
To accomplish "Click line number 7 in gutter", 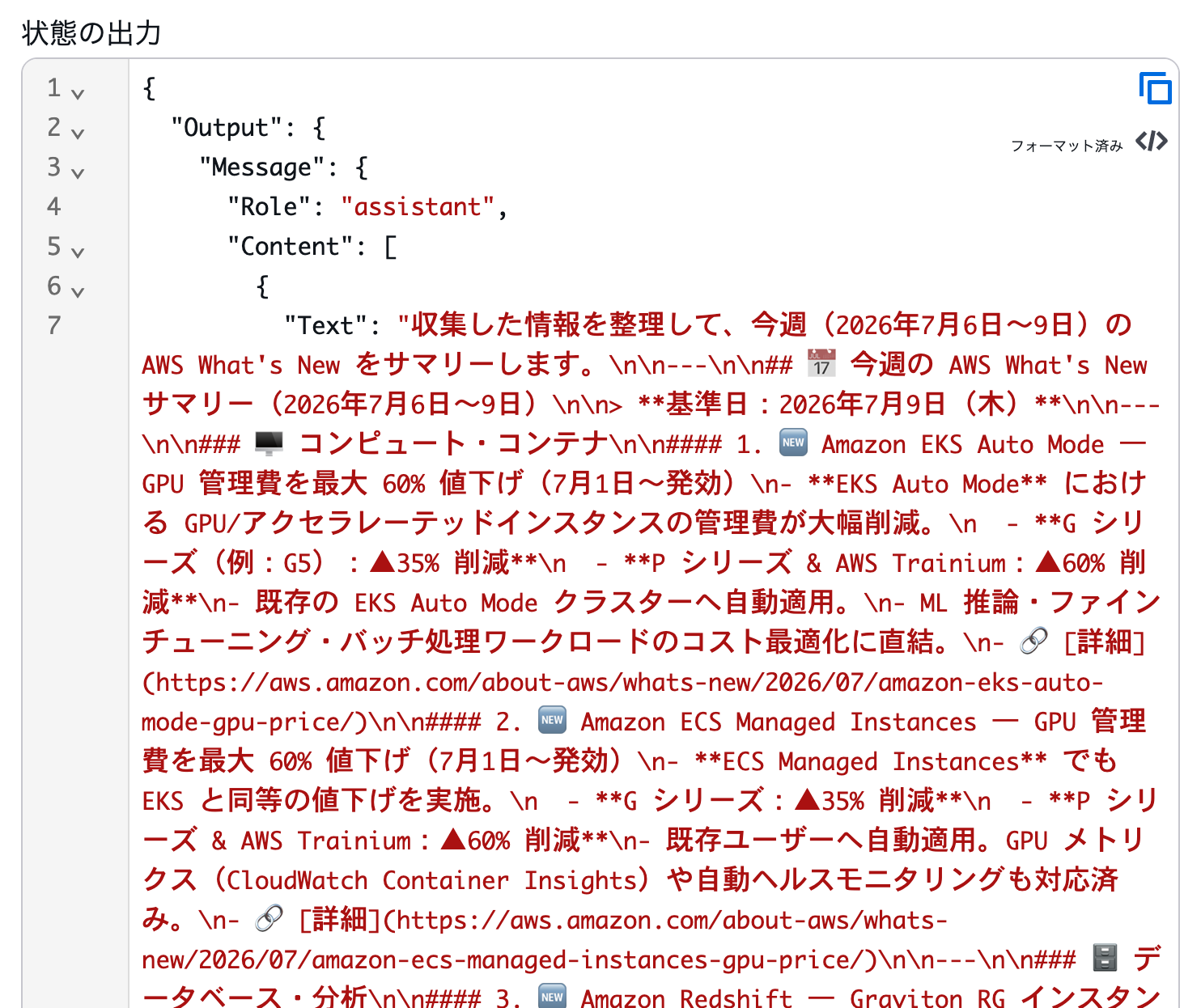I will tap(54, 325).
